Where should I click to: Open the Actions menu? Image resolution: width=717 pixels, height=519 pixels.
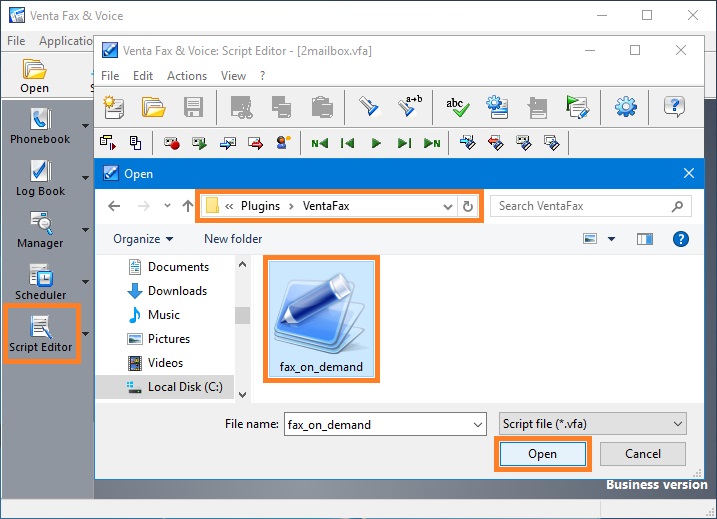pos(187,75)
